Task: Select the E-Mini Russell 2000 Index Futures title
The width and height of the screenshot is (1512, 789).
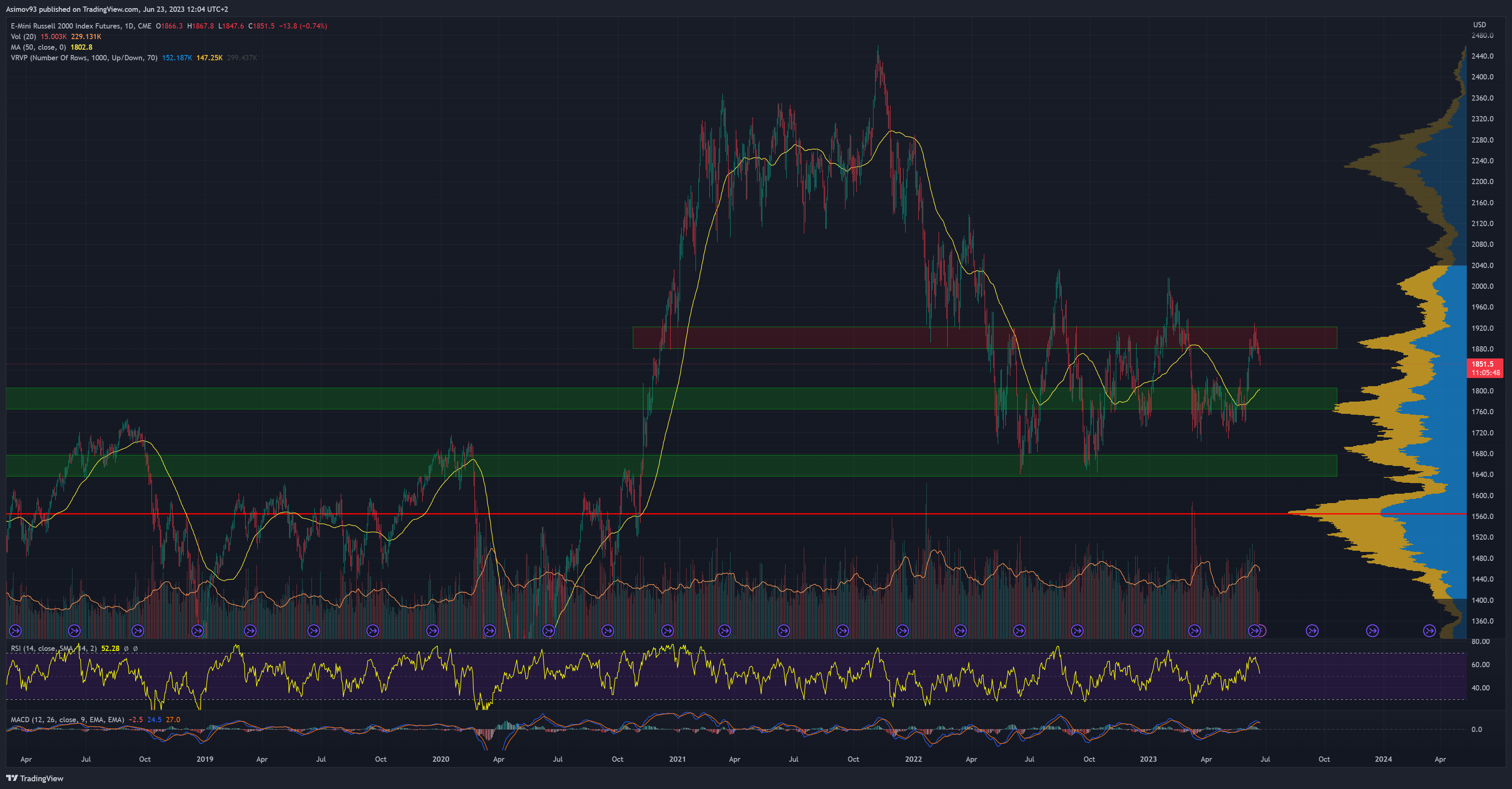Action: [x=66, y=26]
